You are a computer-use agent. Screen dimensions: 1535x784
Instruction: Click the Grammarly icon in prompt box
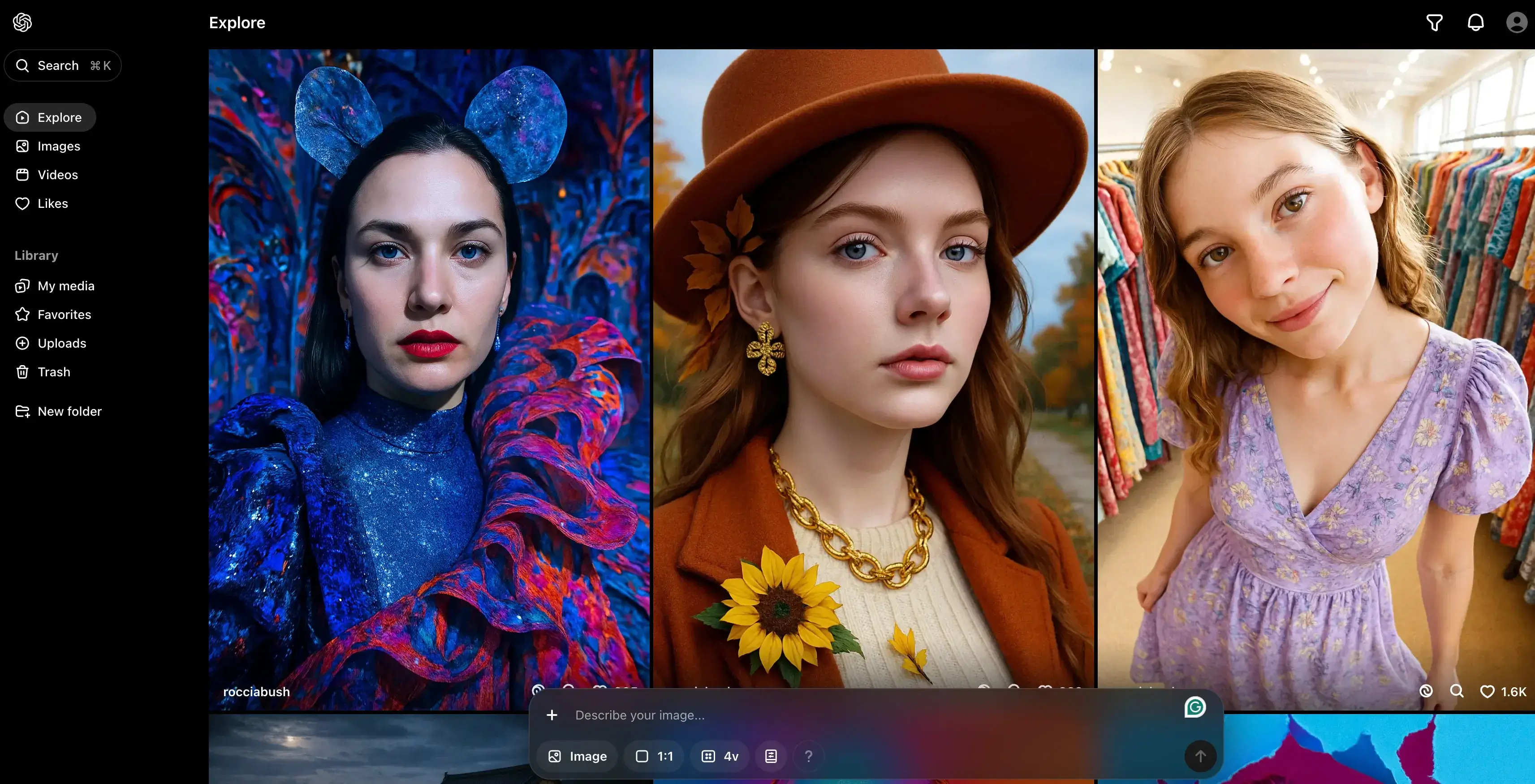[1195, 707]
